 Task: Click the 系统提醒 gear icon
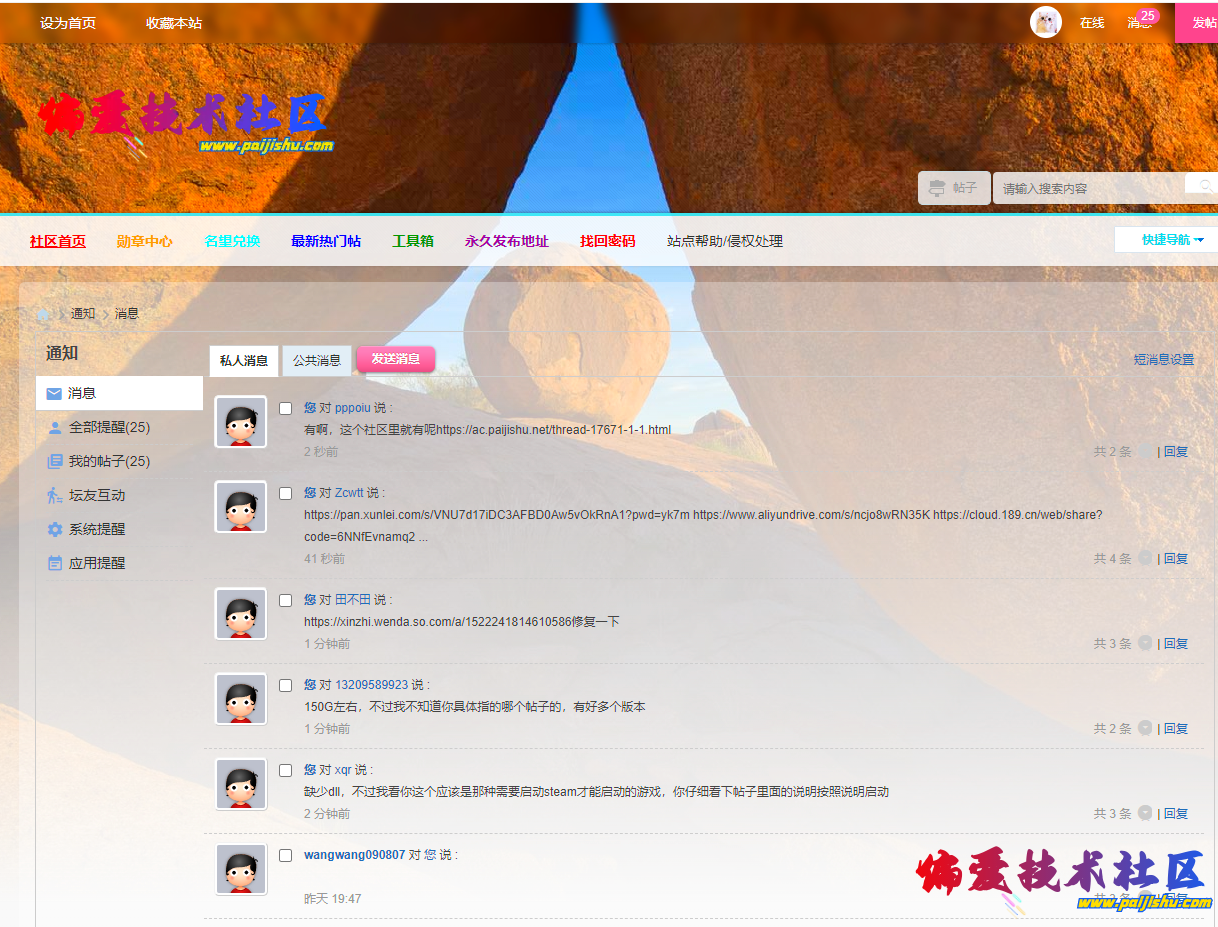tap(54, 529)
